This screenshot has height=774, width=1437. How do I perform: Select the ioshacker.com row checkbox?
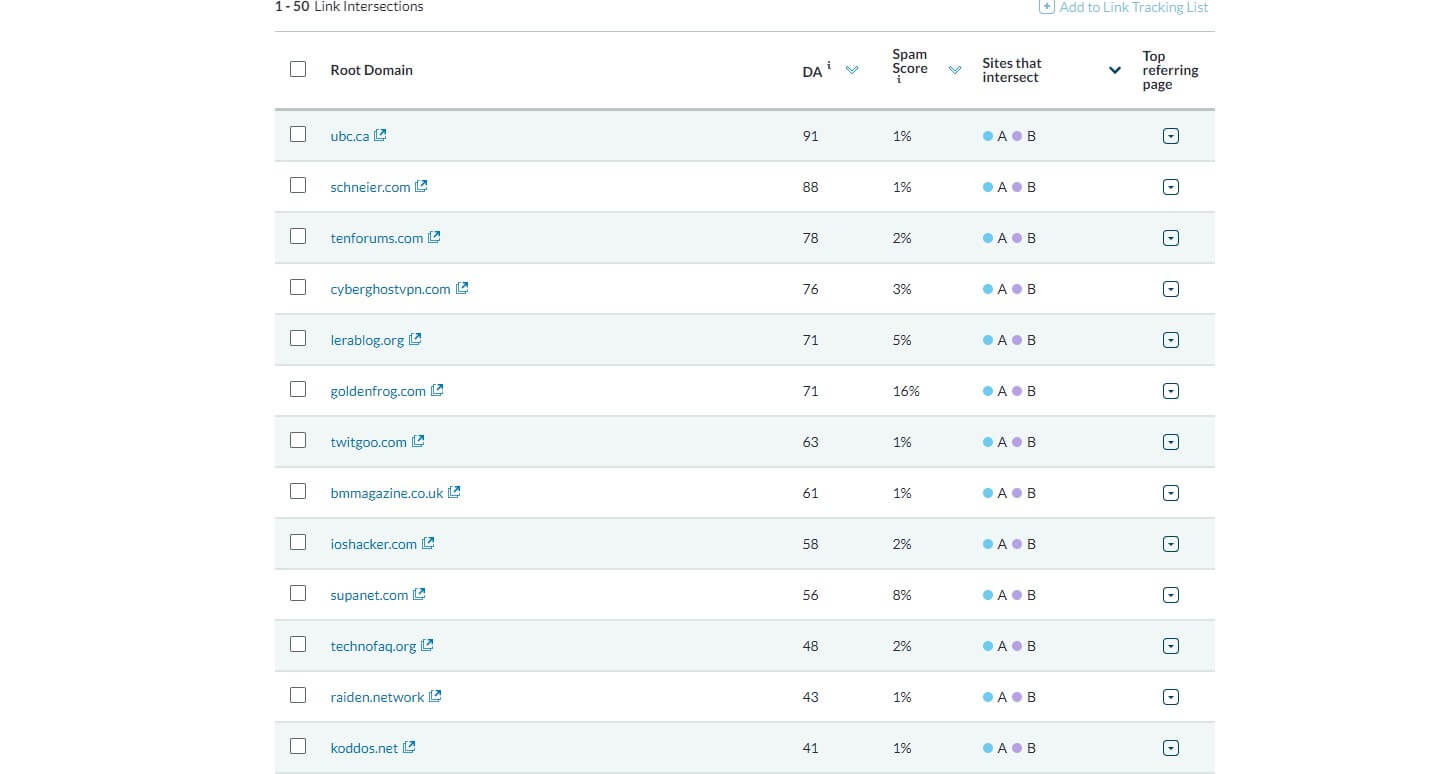pyautogui.click(x=298, y=542)
